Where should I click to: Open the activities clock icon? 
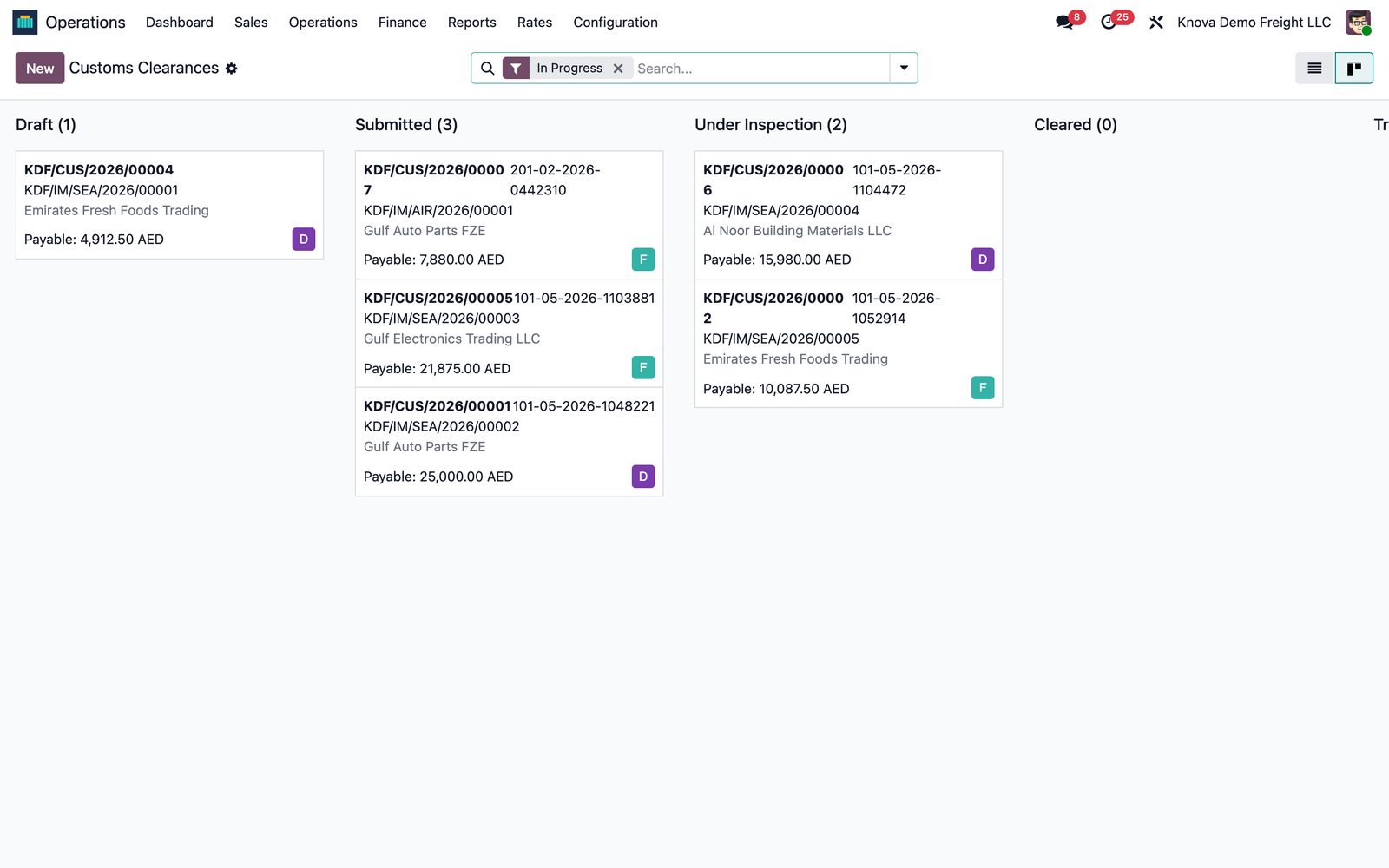pos(1109,22)
